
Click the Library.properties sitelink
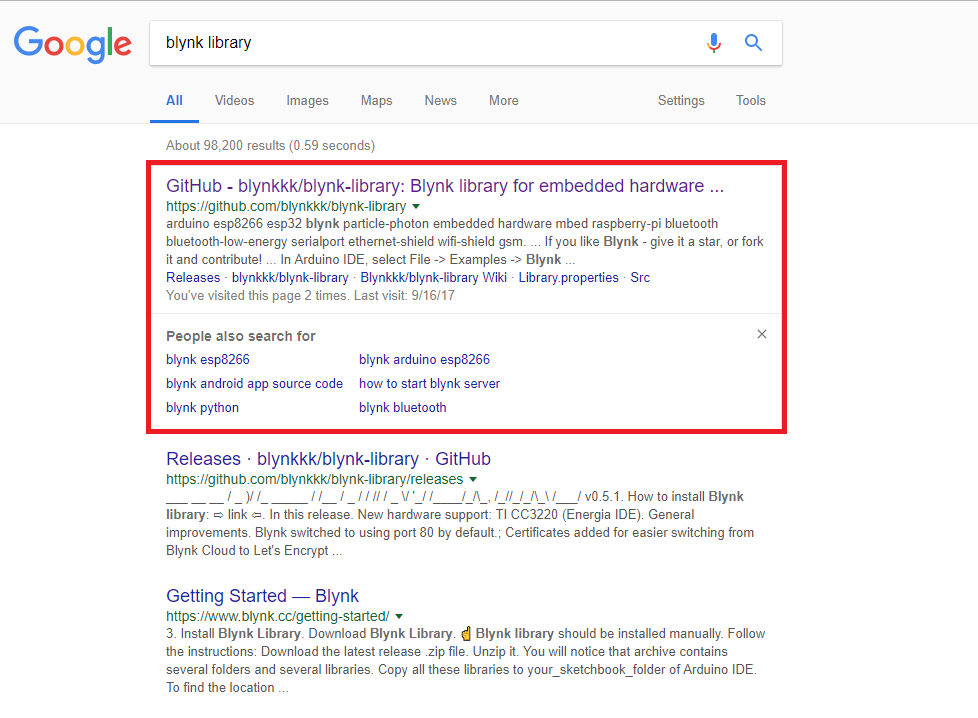(x=568, y=278)
